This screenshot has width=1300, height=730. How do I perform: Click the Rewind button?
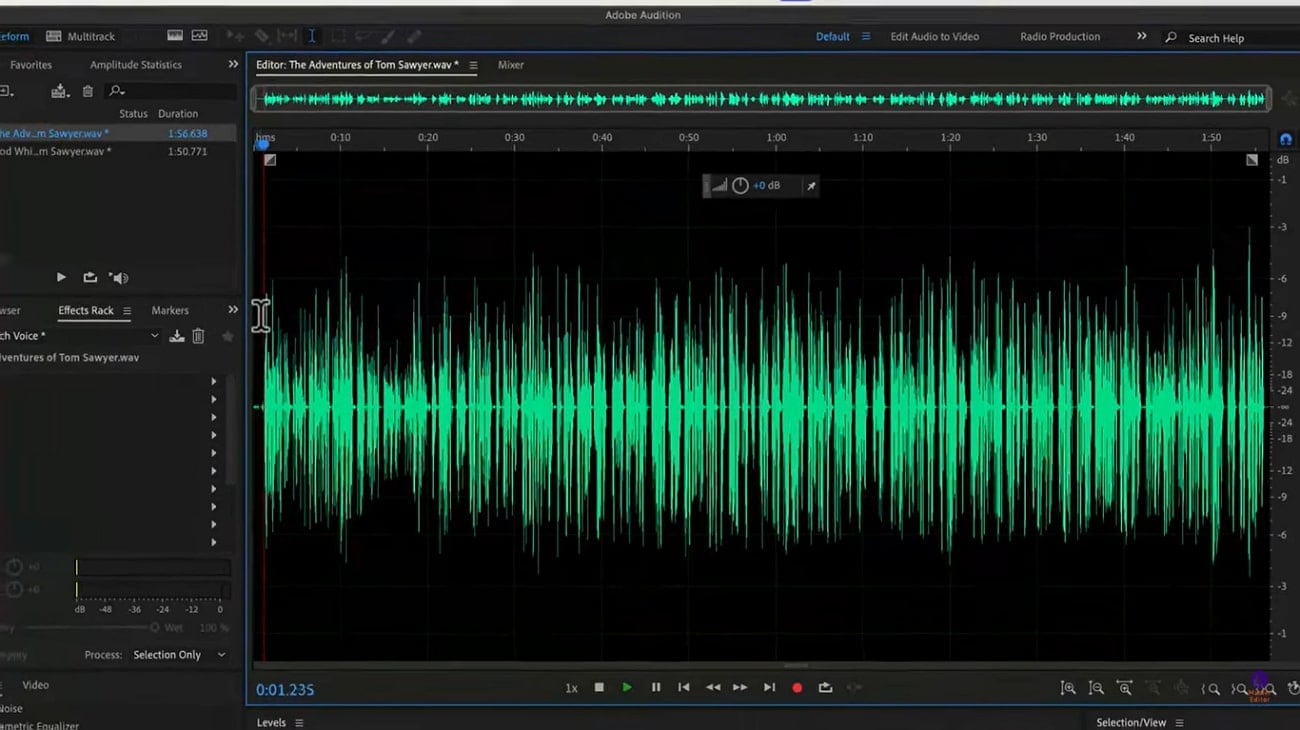click(x=713, y=687)
